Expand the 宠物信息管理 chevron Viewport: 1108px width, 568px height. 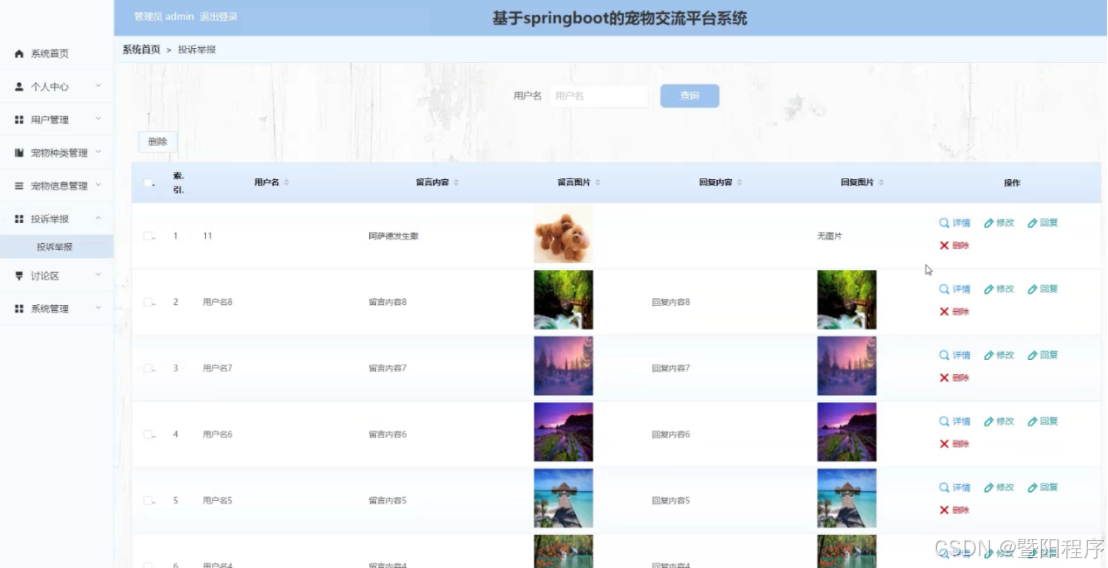click(98, 185)
